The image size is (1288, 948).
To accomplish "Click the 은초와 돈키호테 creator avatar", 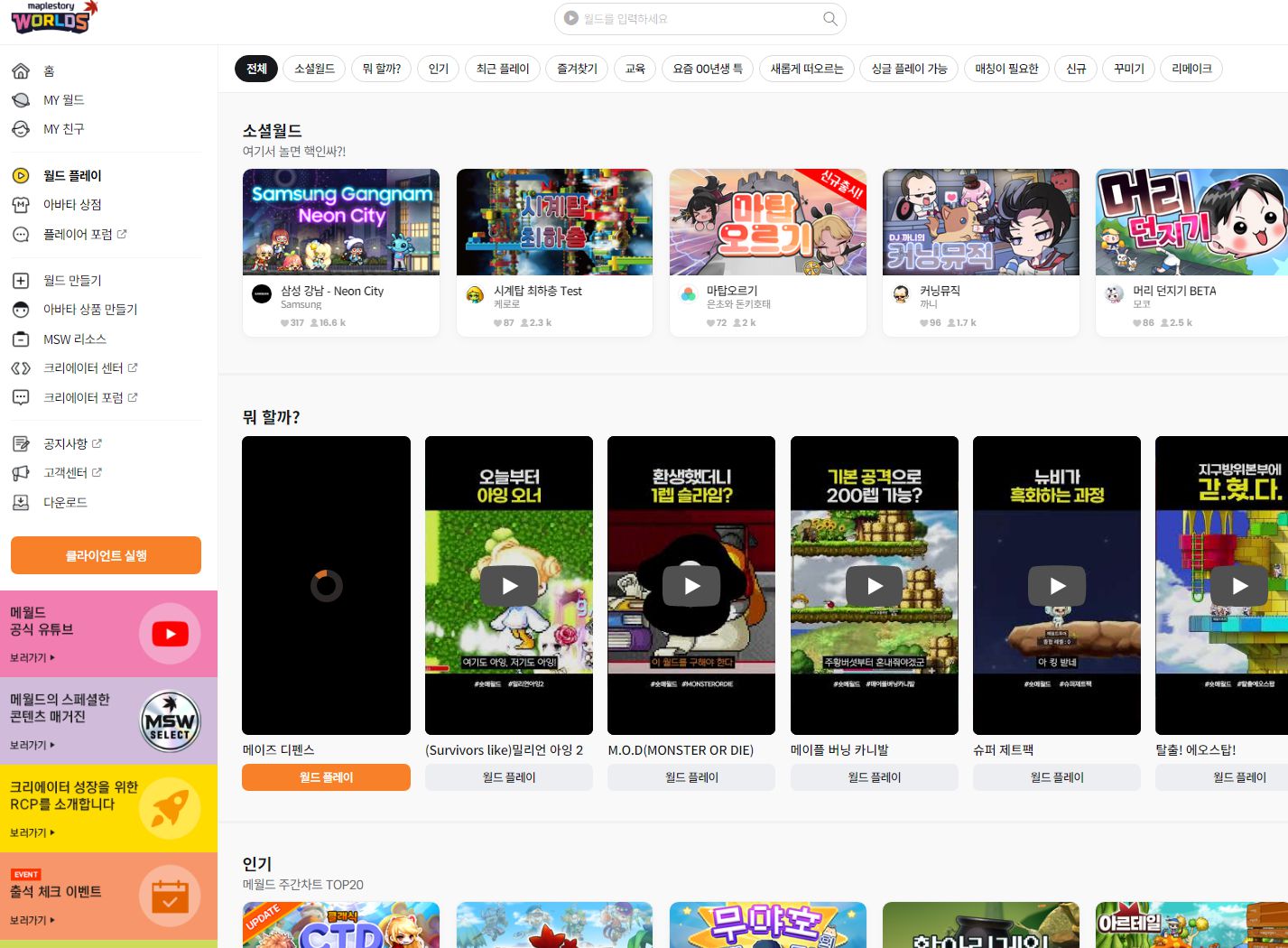I will (x=688, y=294).
